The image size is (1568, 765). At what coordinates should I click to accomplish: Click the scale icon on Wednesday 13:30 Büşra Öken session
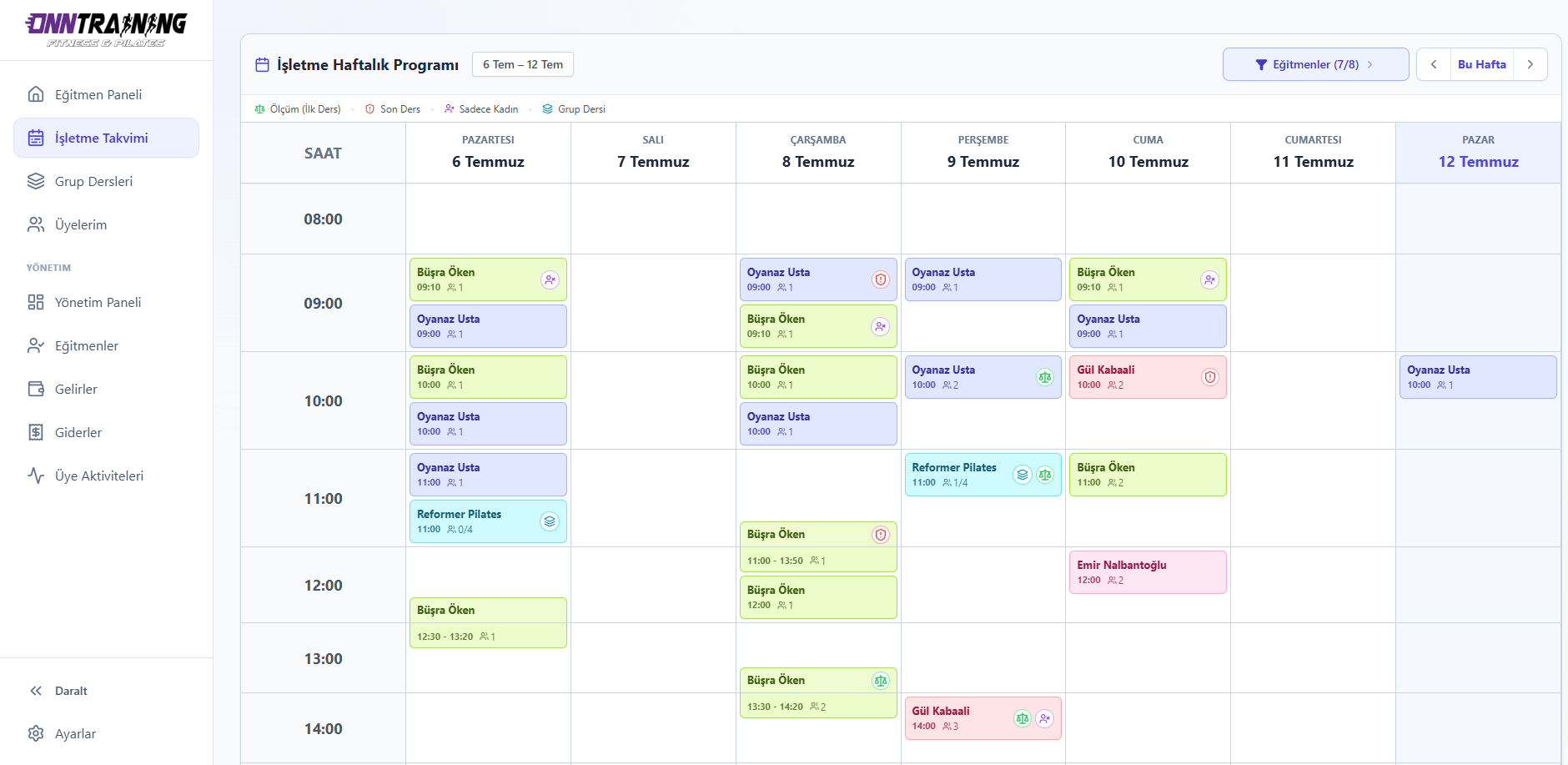point(881,681)
